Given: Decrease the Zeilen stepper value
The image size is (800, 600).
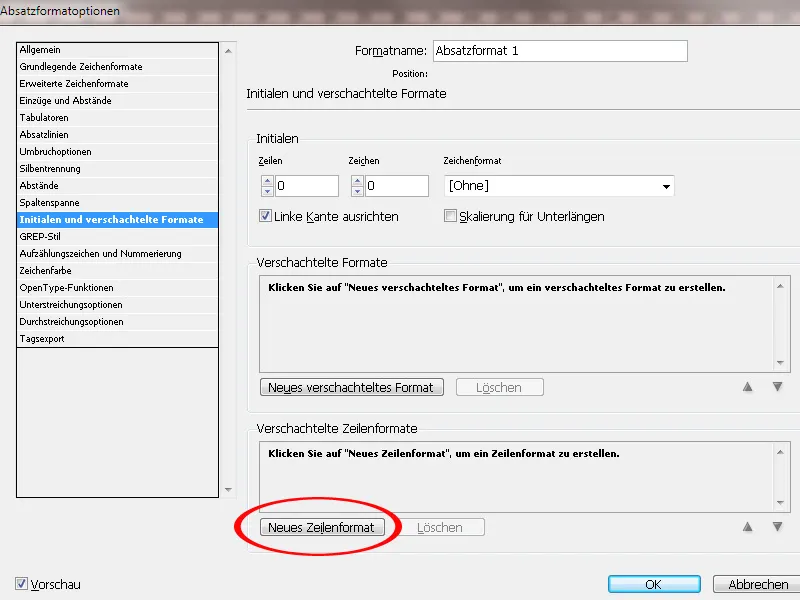Looking at the screenshot, I should tap(267, 191).
